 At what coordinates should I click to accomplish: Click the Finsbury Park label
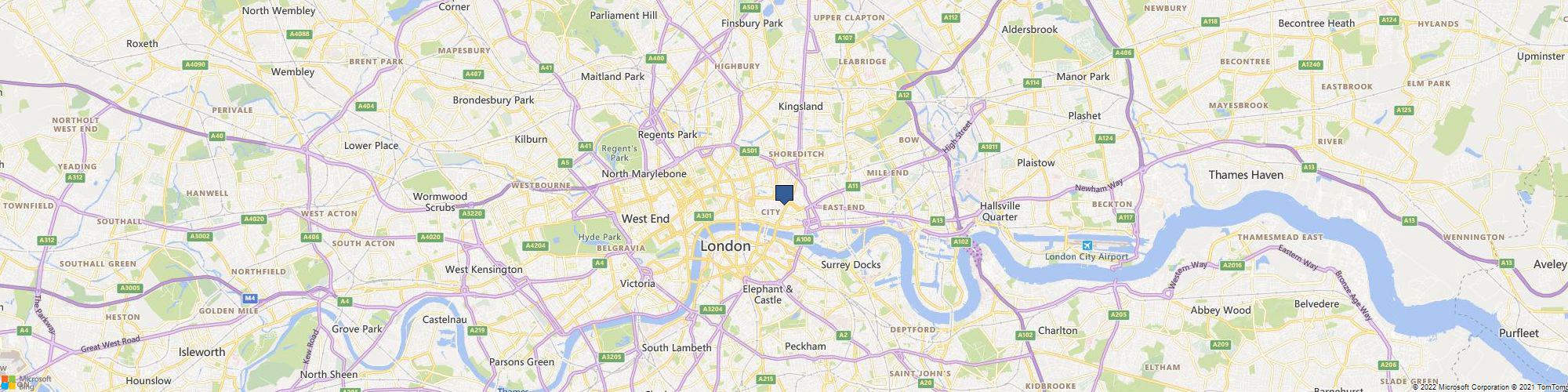pos(752,24)
